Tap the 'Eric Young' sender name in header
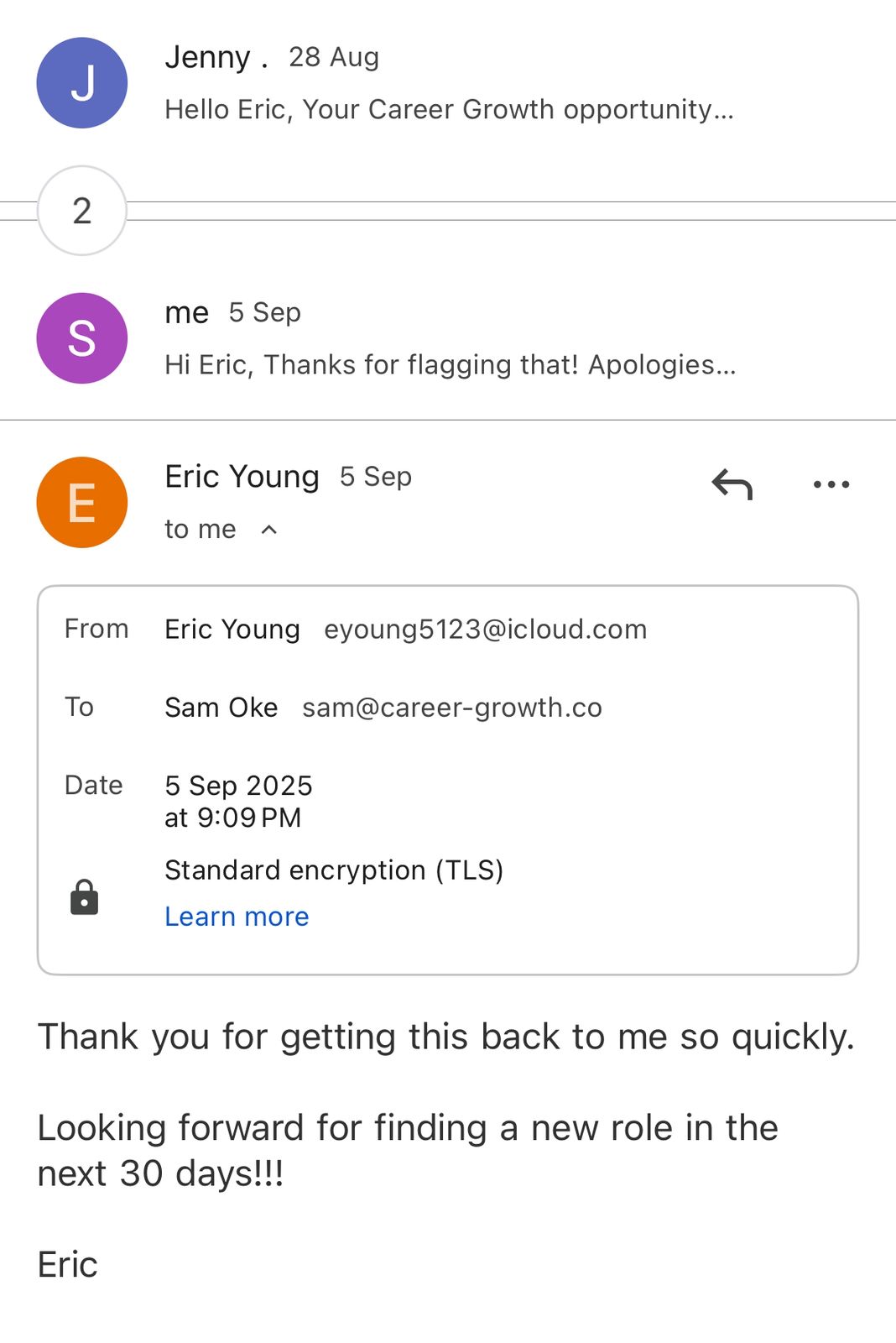Viewport: 896px width, 1343px height. point(242,477)
